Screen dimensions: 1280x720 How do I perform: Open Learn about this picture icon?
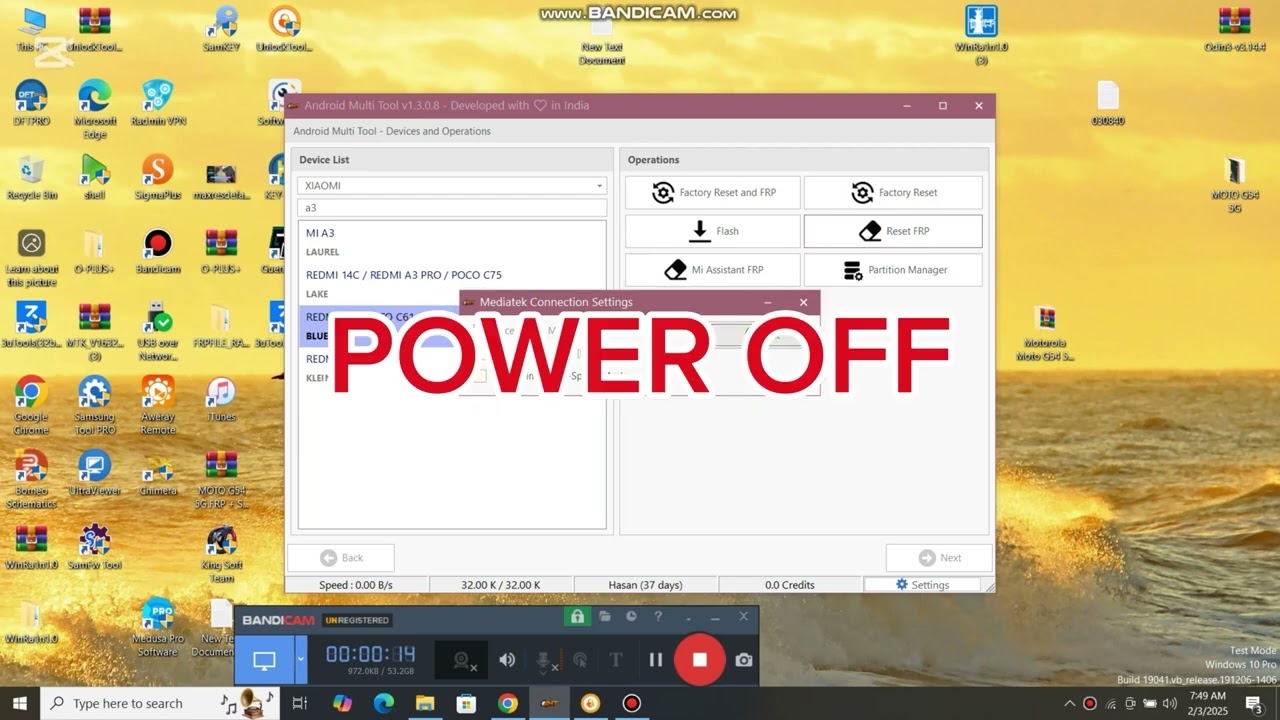[x=31, y=257]
